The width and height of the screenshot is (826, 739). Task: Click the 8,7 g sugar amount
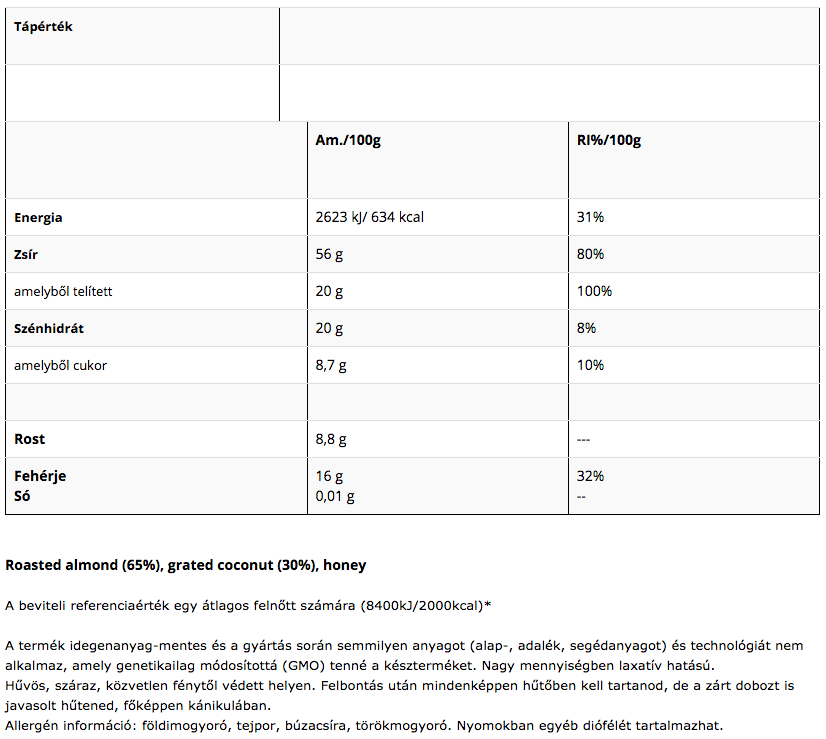(x=331, y=365)
